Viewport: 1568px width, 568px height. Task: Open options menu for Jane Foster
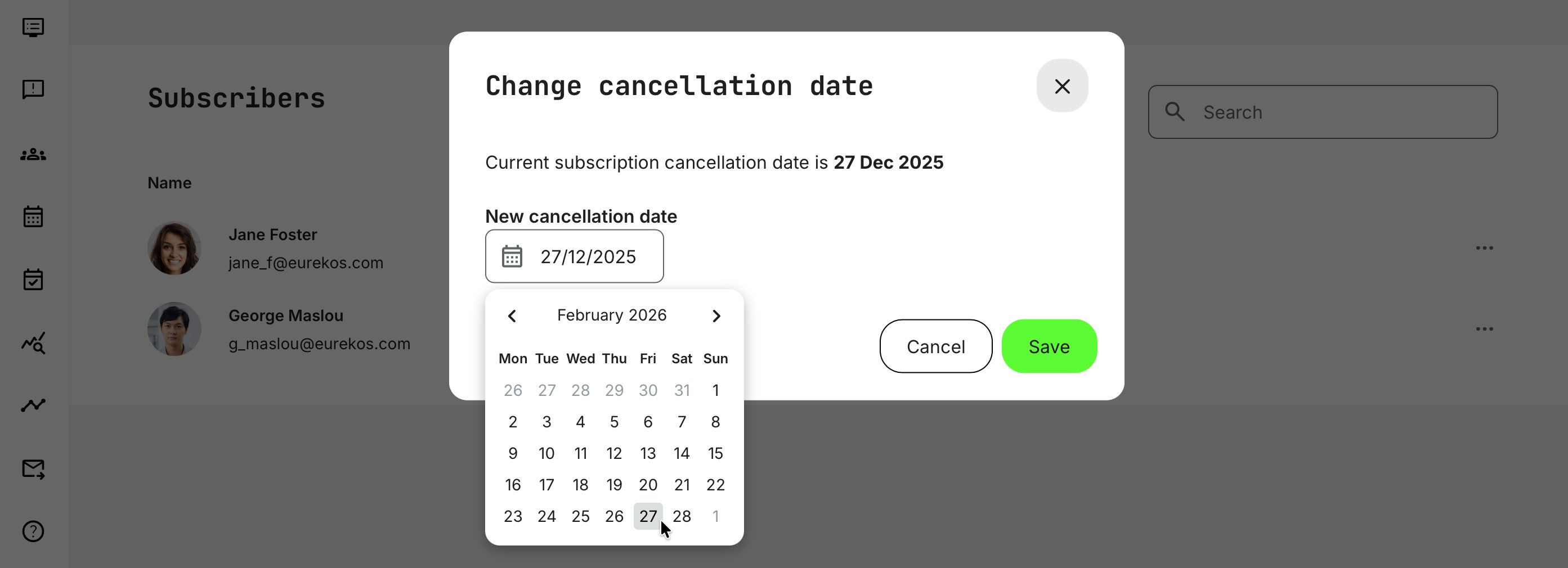(x=1484, y=247)
